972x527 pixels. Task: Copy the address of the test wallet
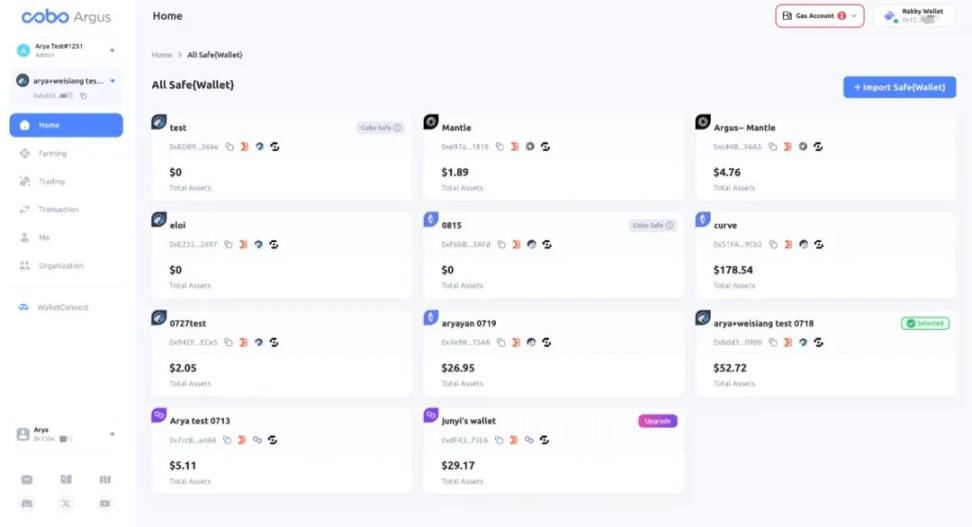click(x=229, y=147)
